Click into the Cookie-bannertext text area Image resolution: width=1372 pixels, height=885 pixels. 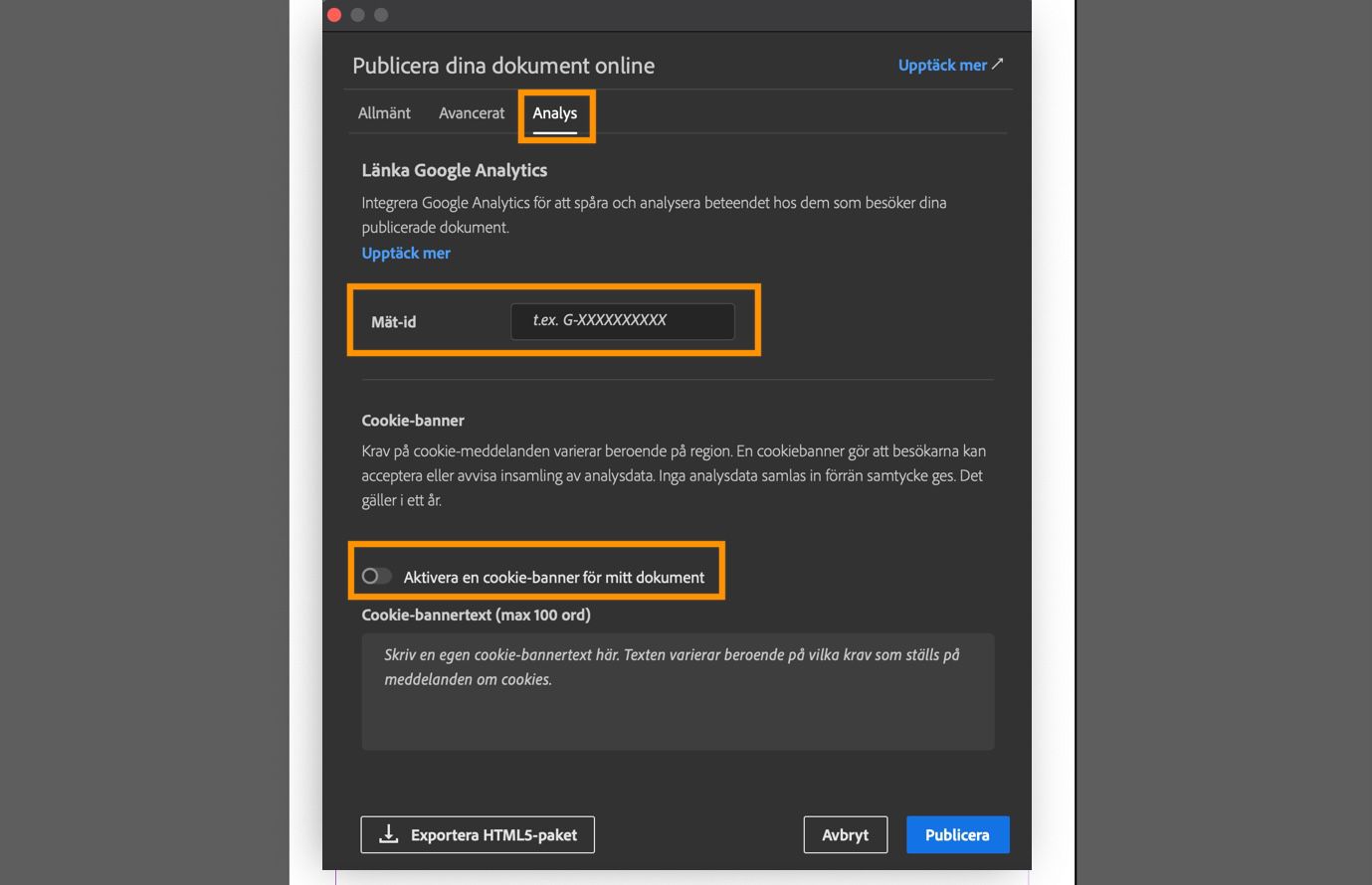678,691
